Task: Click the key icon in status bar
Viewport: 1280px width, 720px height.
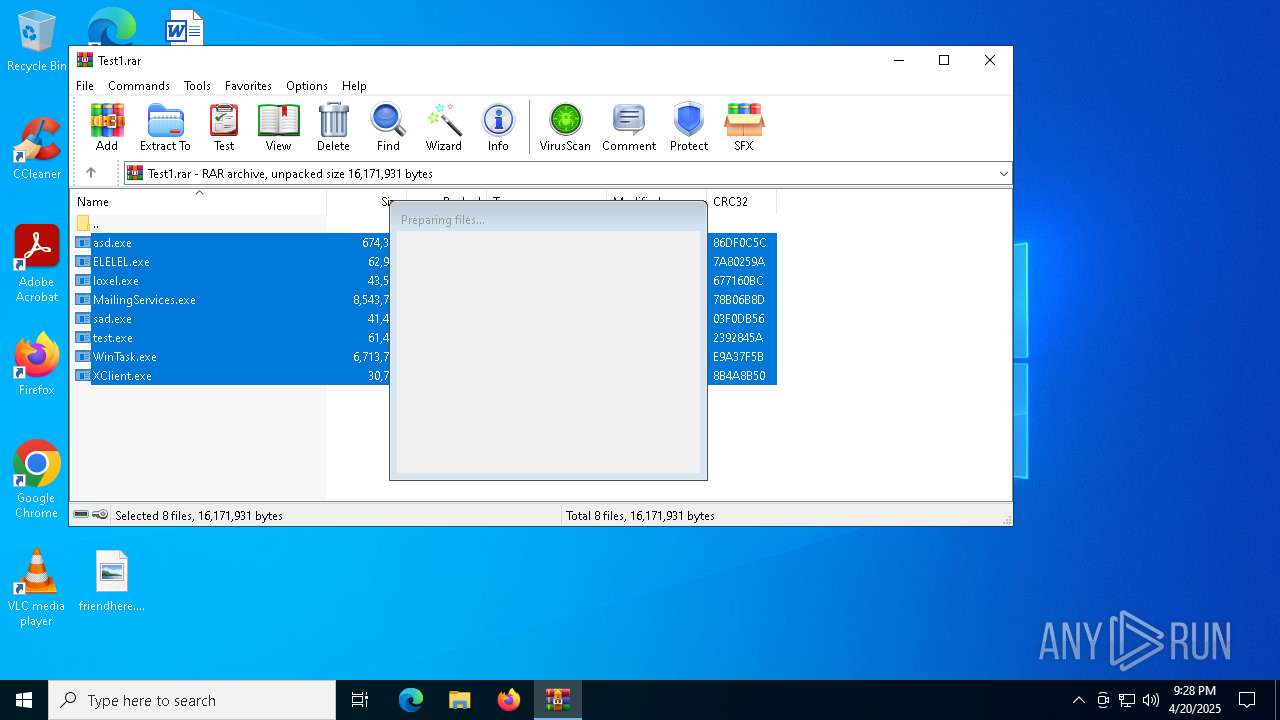Action: (x=100, y=515)
